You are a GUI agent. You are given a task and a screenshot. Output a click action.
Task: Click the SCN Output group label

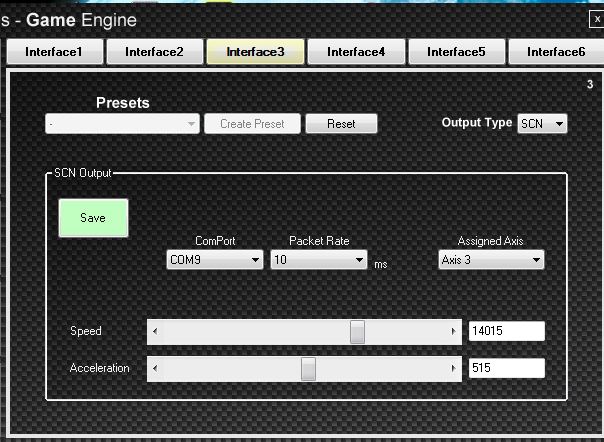[x=83, y=173]
